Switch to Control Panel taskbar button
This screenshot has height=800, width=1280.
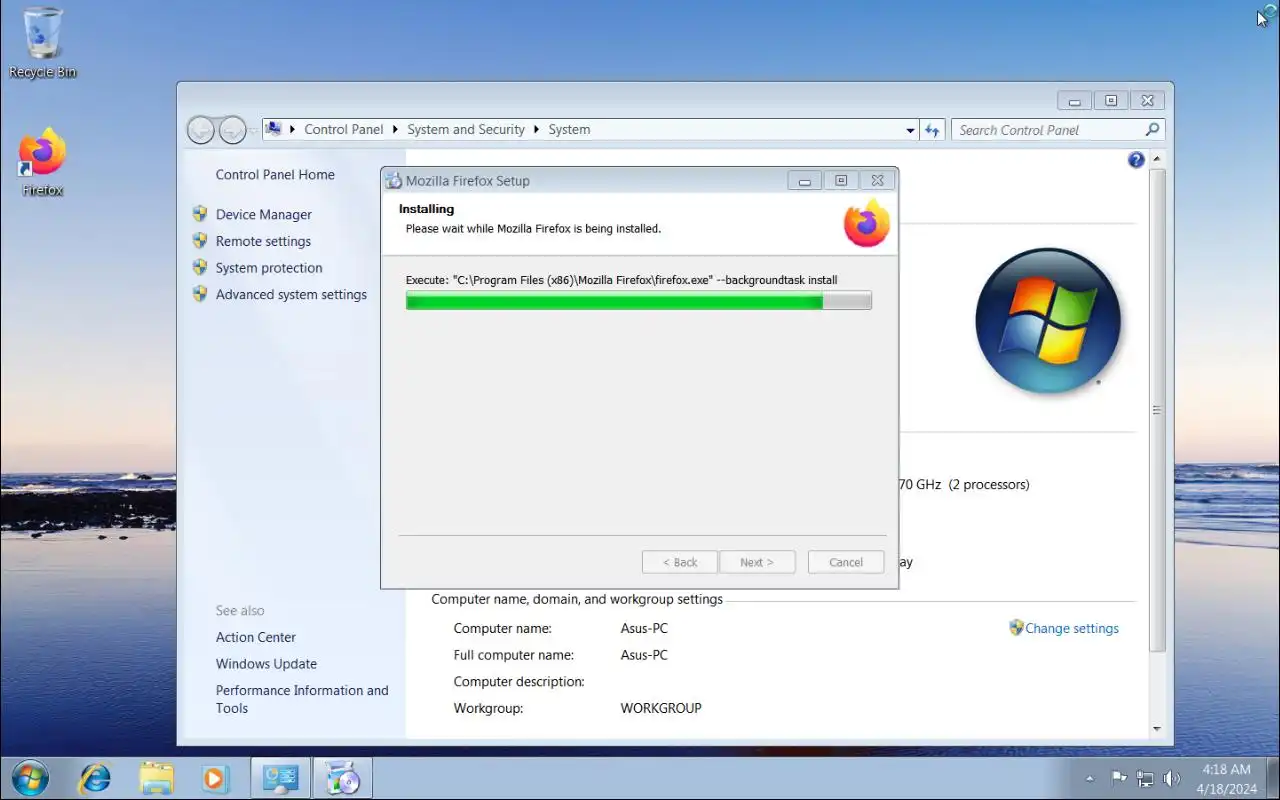[x=280, y=778]
